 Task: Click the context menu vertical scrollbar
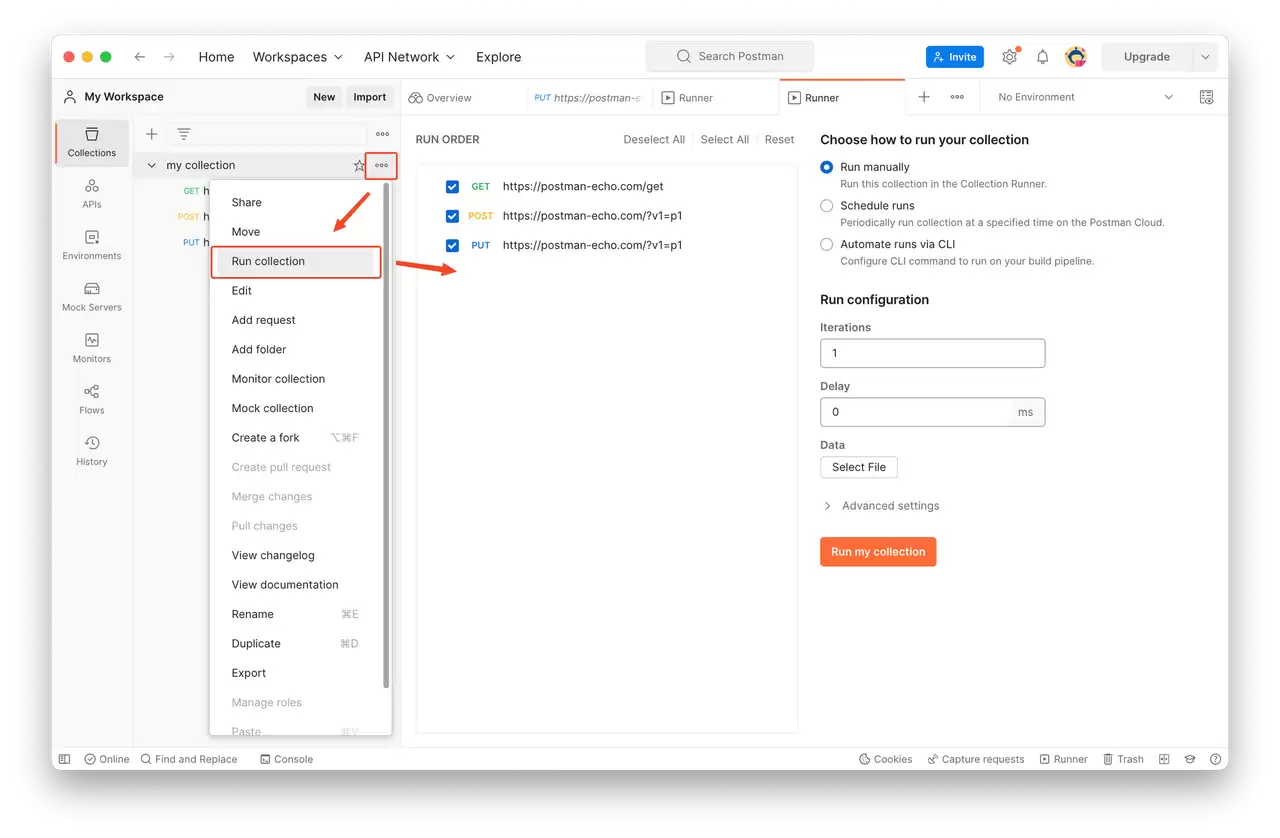coord(386,437)
